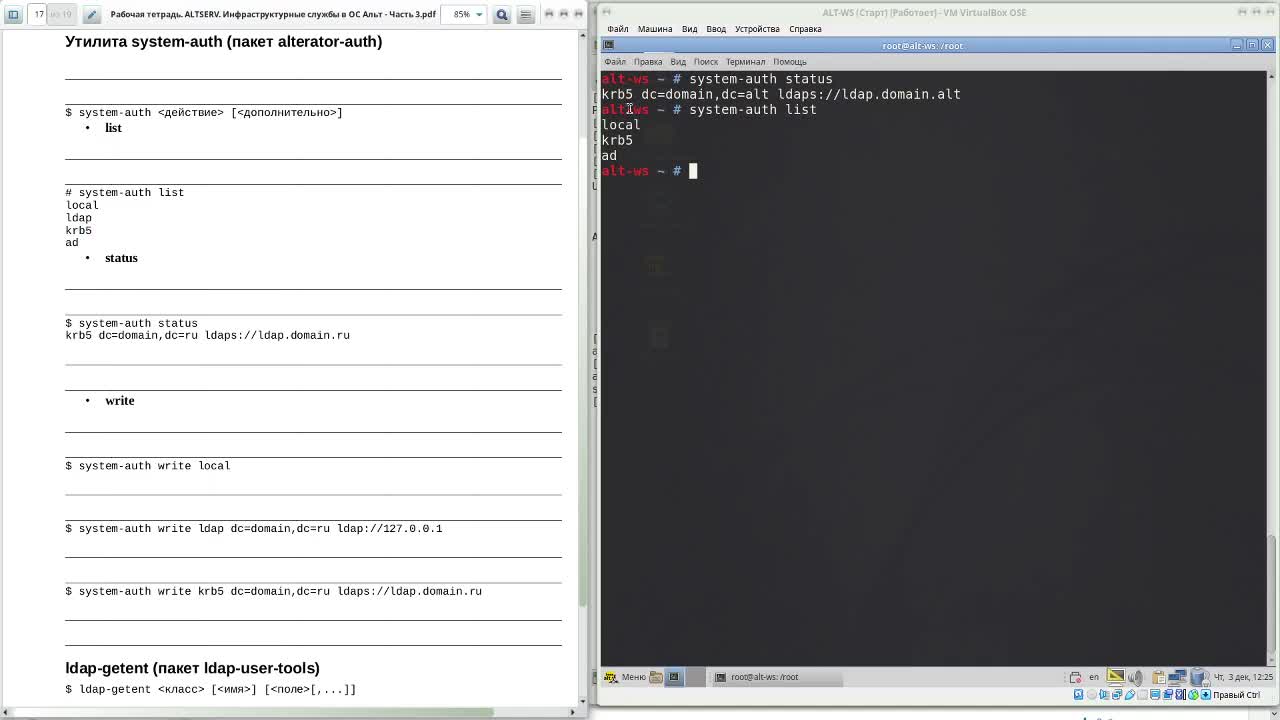This screenshot has height=720, width=1280.
Task: Open terminal Правка menu
Action: click(648, 62)
